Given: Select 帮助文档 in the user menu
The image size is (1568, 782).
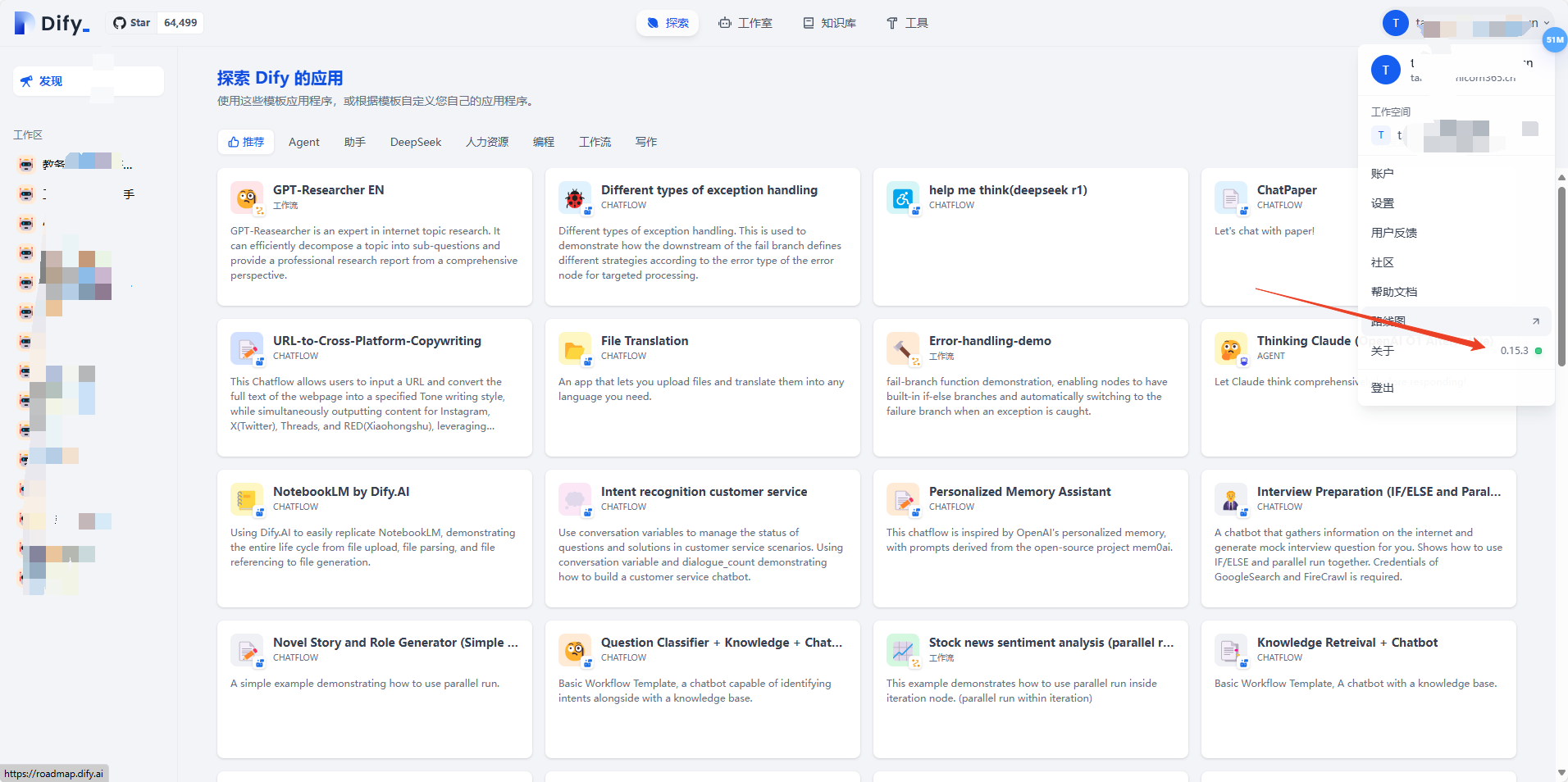Looking at the screenshot, I should [1456, 292].
